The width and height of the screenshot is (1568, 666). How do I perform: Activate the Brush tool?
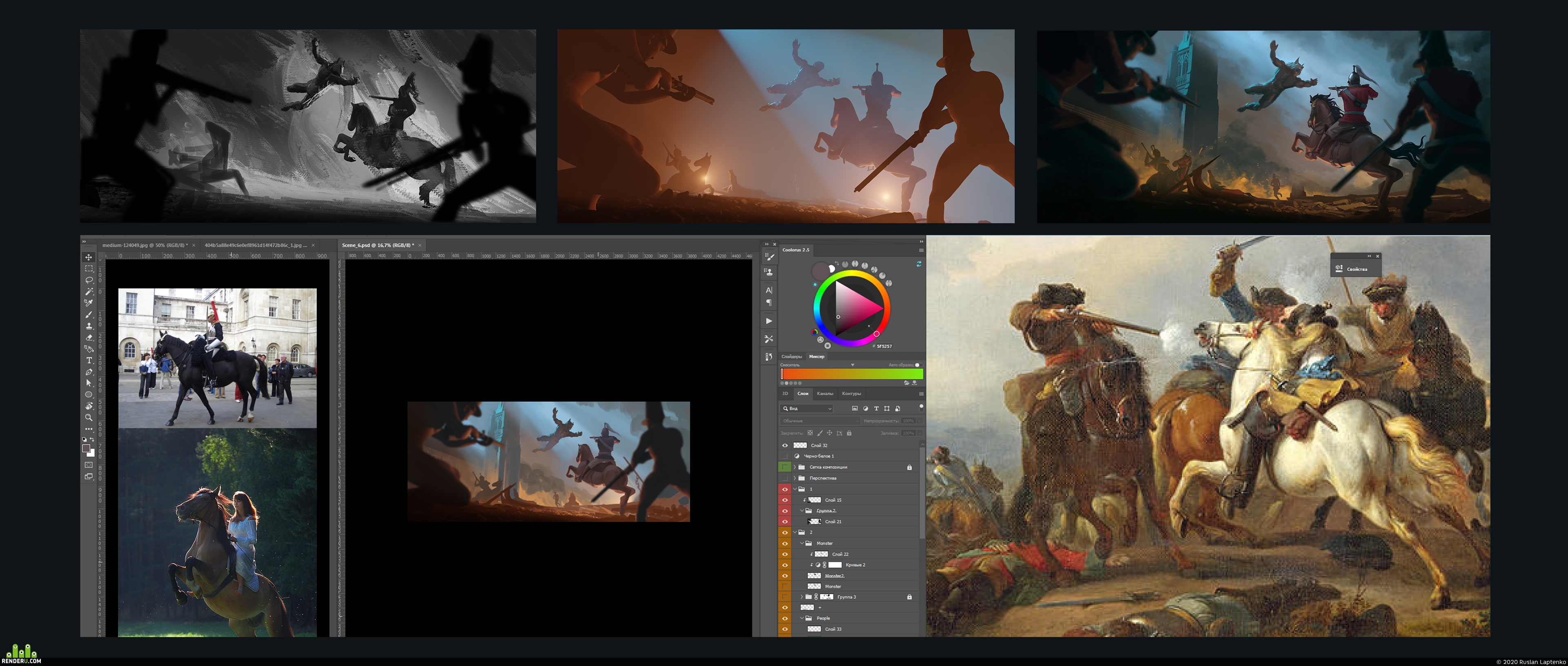pyautogui.click(x=89, y=315)
